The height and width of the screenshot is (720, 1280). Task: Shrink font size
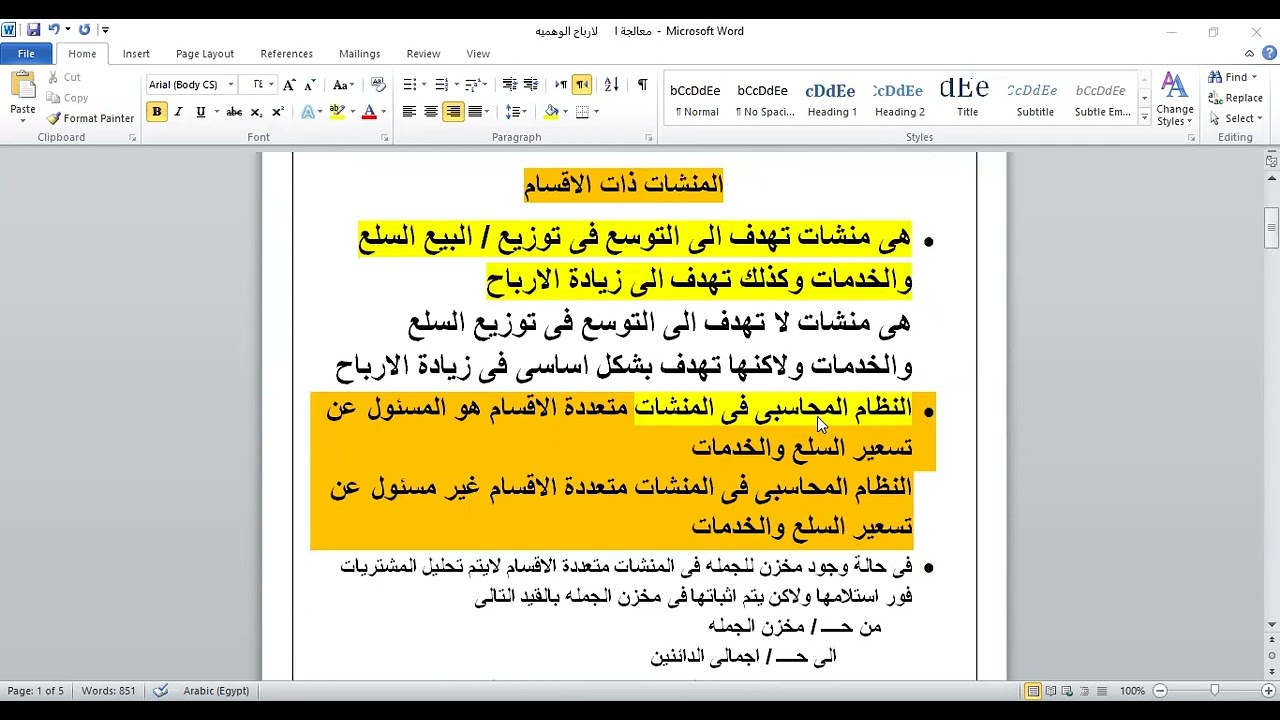(309, 85)
